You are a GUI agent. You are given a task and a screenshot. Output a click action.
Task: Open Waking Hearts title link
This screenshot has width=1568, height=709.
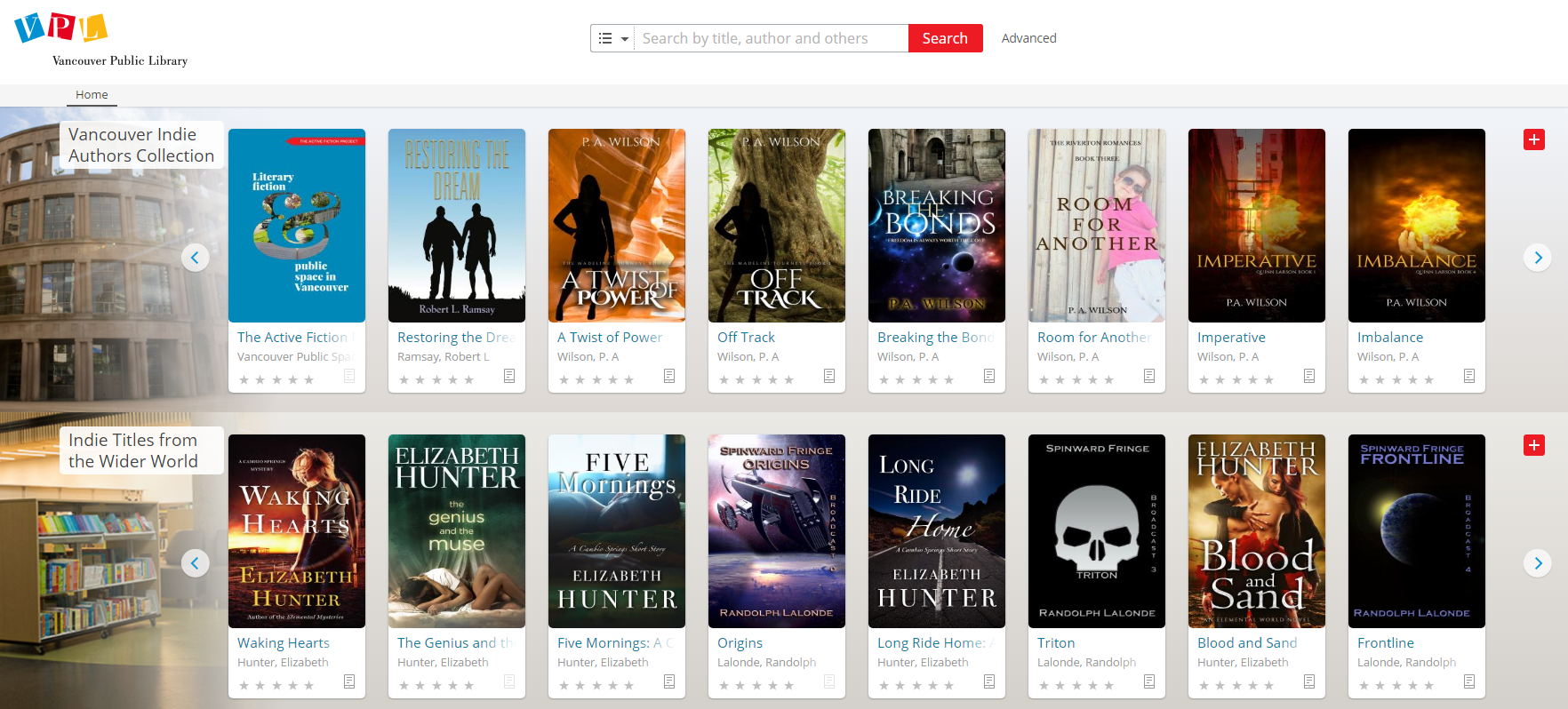[284, 643]
